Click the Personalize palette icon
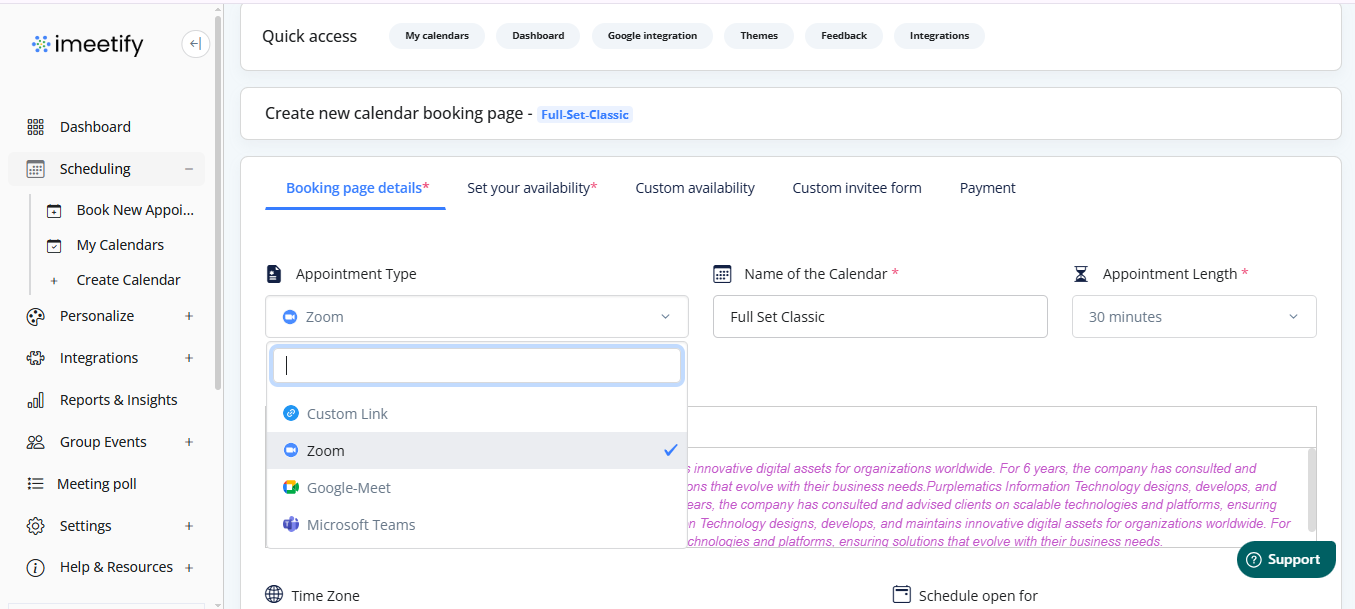This screenshot has height=609, width=1355. 36,316
